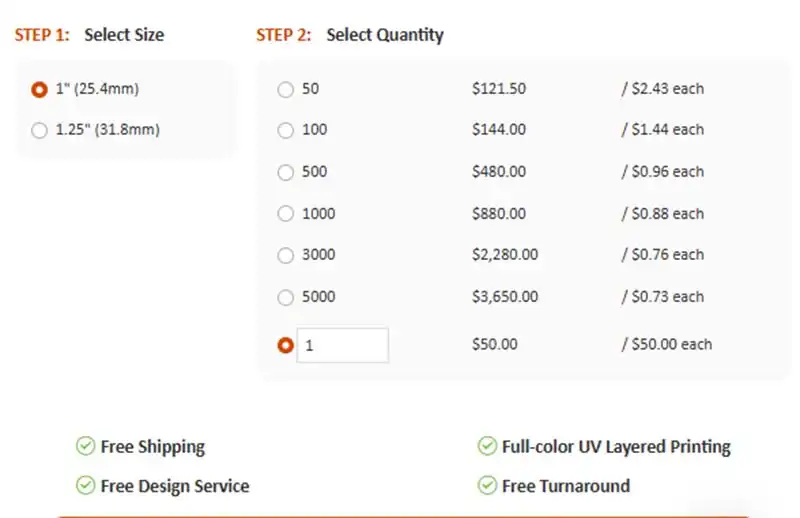800x518 pixels.
Task: Click the Full-color UV Layered Printing checkmark icon
Action: tap(487, 446)
